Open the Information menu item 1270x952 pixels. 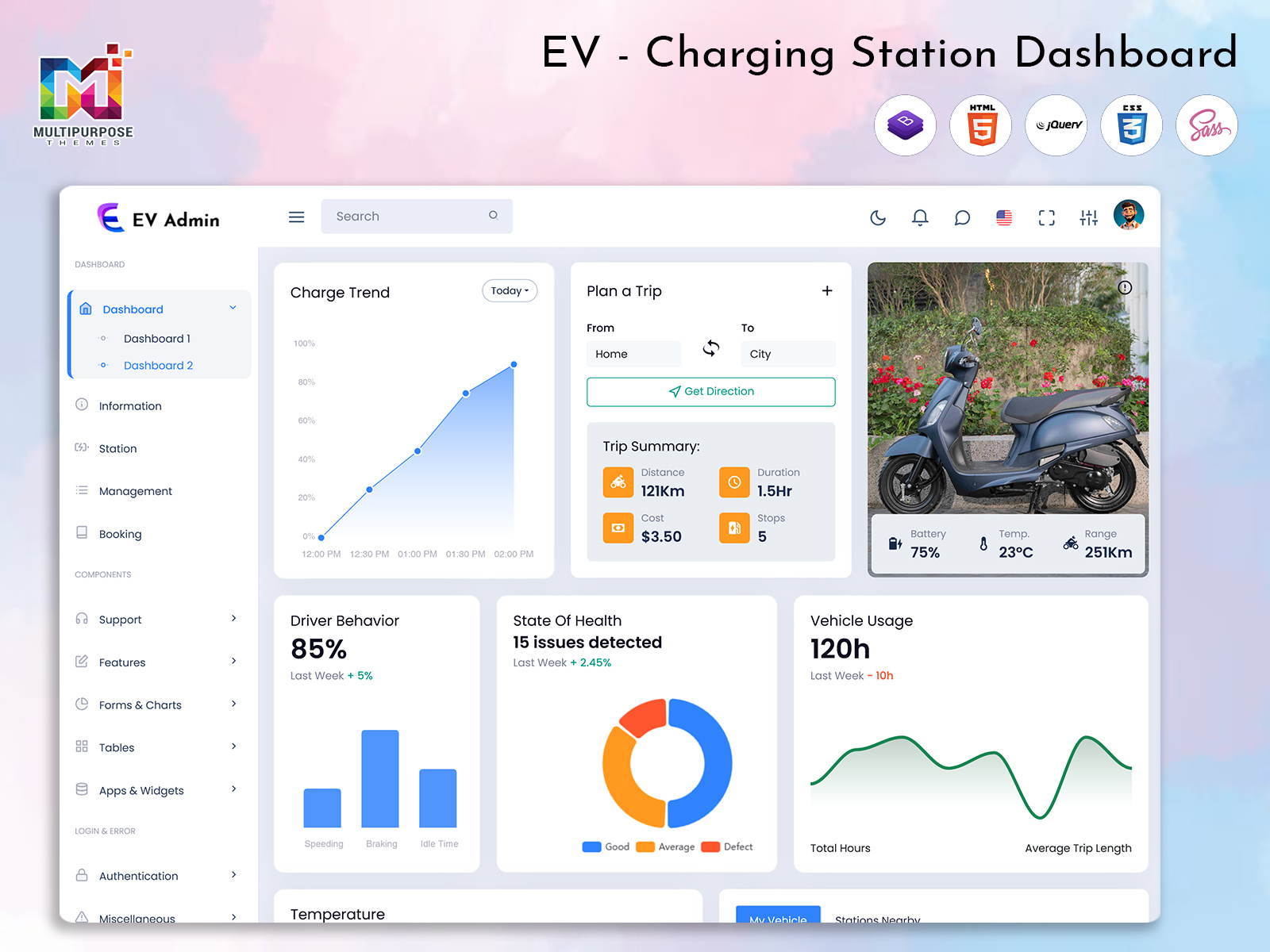click(130, 406)
